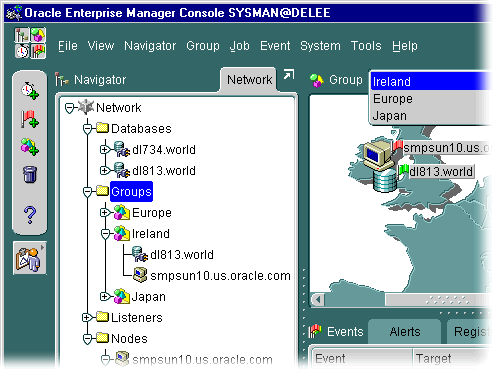Open the File menu
This screenshot has width=498, height=375.
point(68,46)
